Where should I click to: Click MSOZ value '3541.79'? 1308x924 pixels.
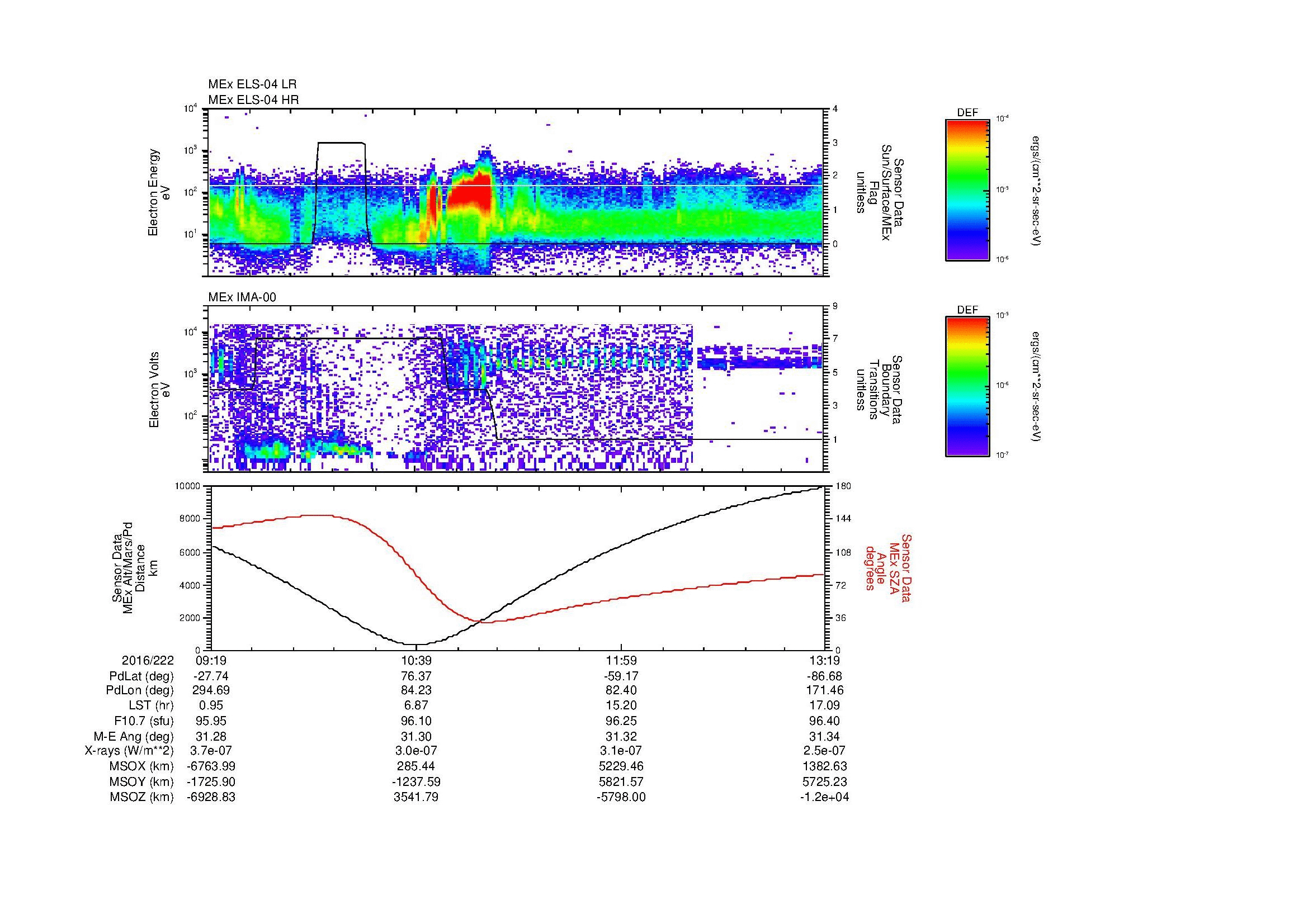coord(417,797)
